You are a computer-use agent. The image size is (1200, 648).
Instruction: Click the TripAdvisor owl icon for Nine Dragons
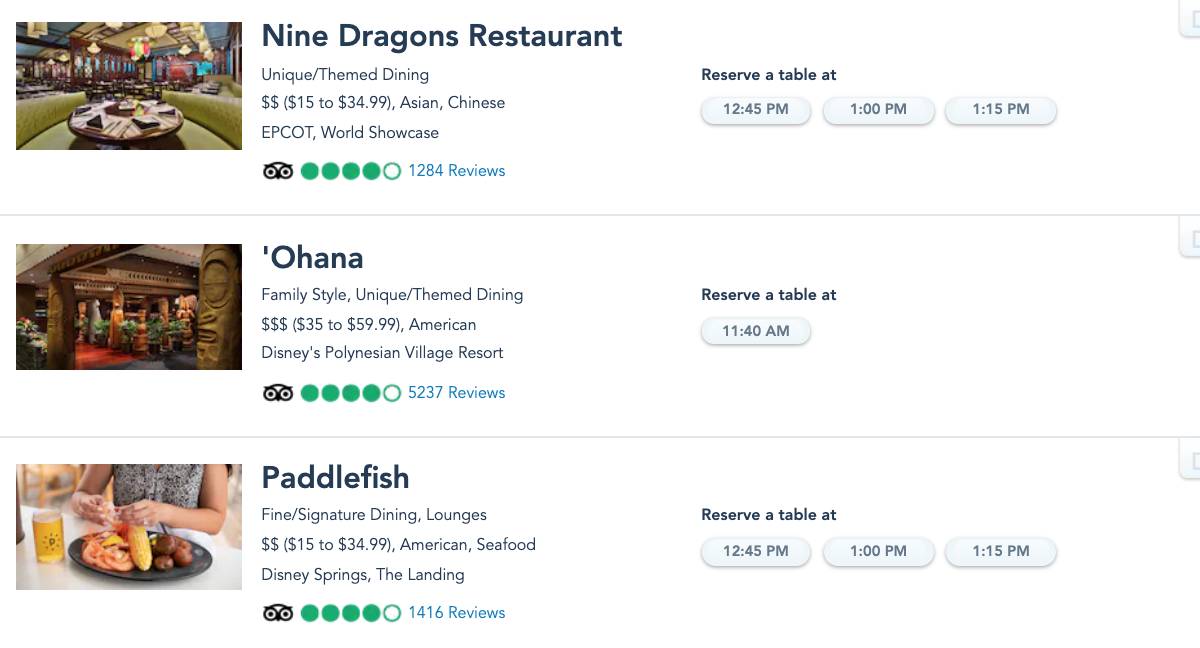point(278,171)
